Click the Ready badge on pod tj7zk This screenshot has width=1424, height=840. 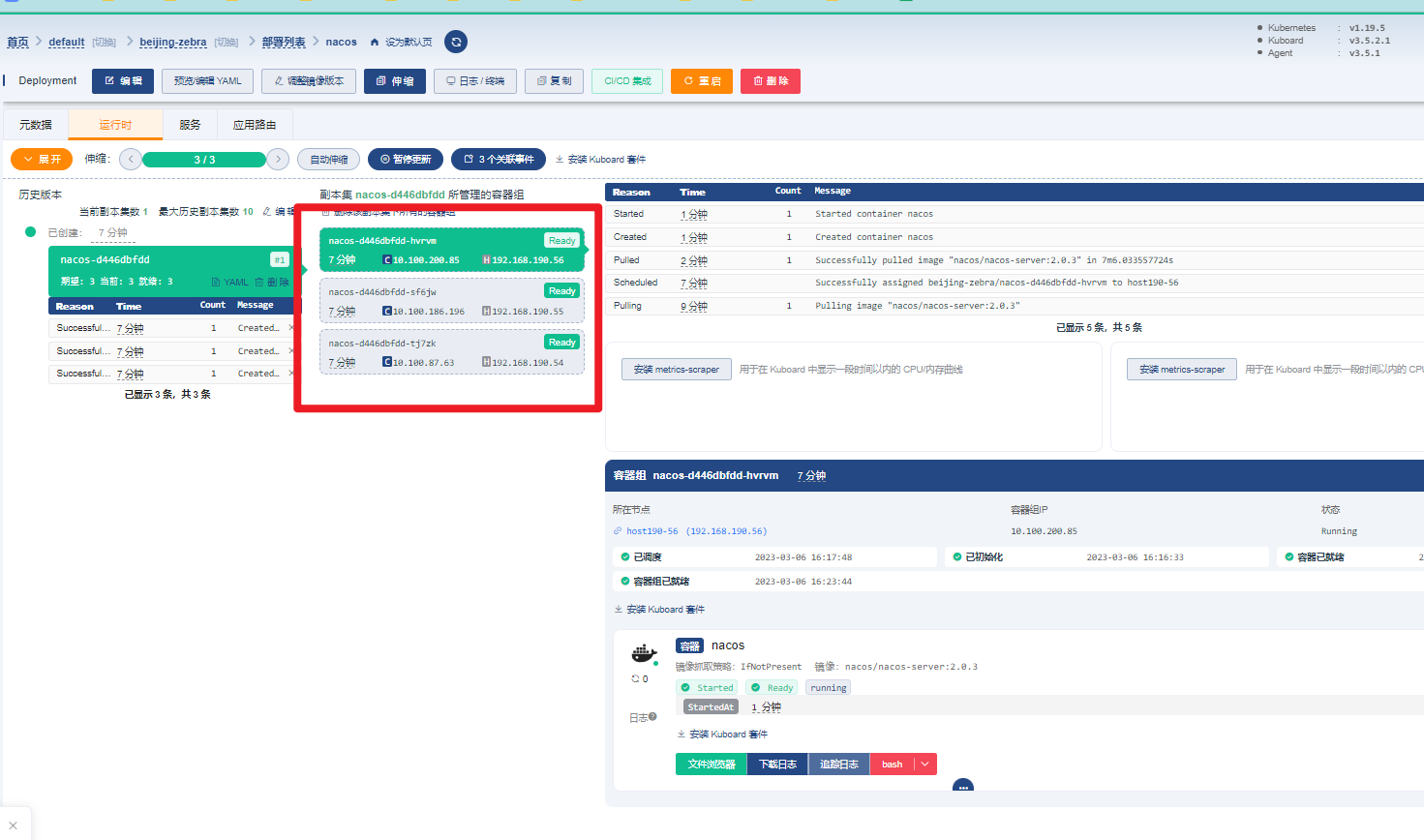pyautogui.click(x=561, y=343)
